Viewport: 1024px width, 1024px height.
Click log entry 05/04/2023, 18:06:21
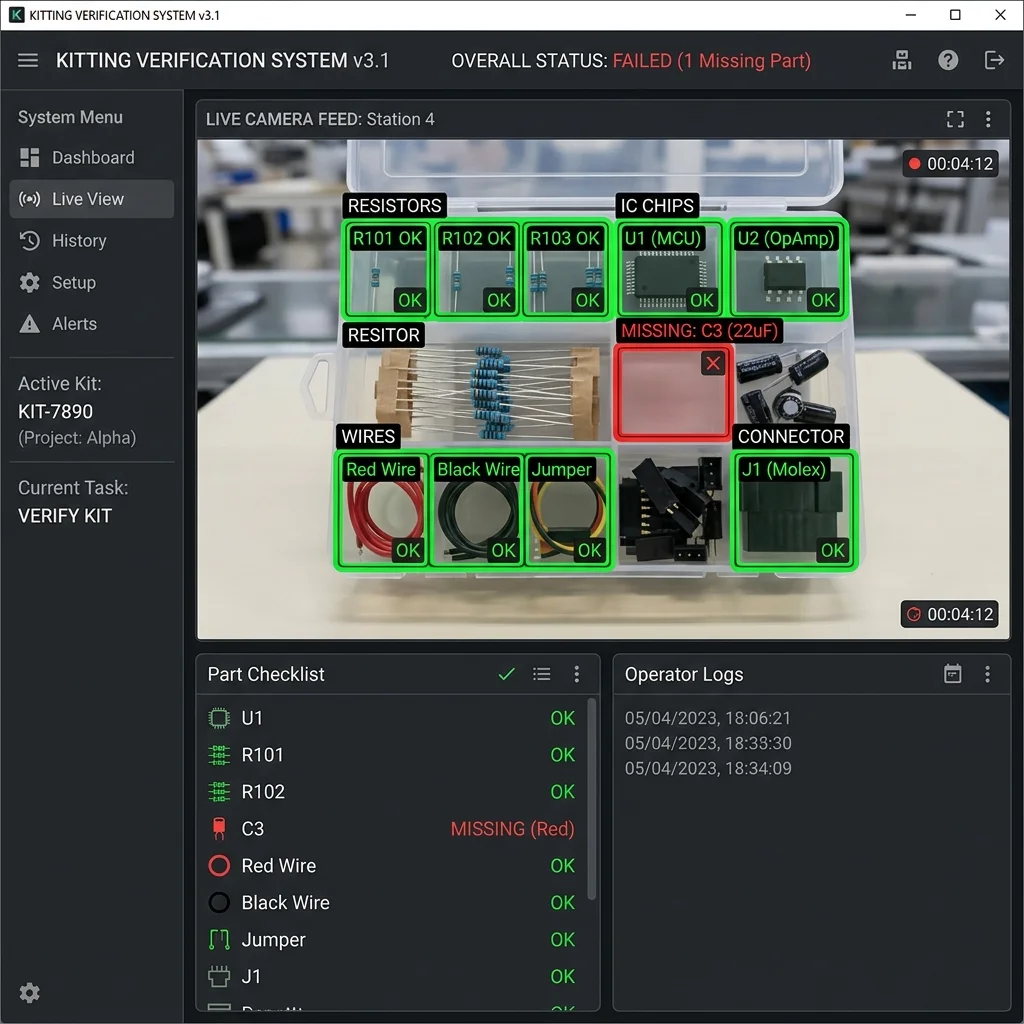tap(707, 718)
